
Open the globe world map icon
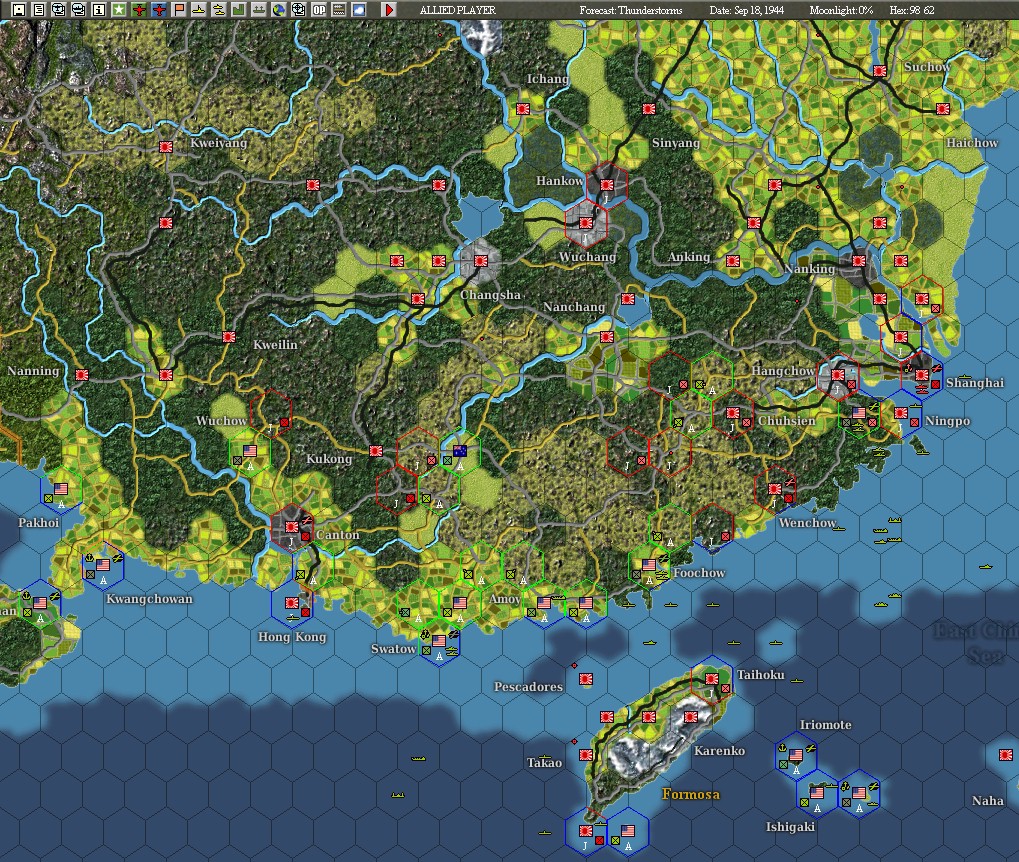(x=279, y=10)
